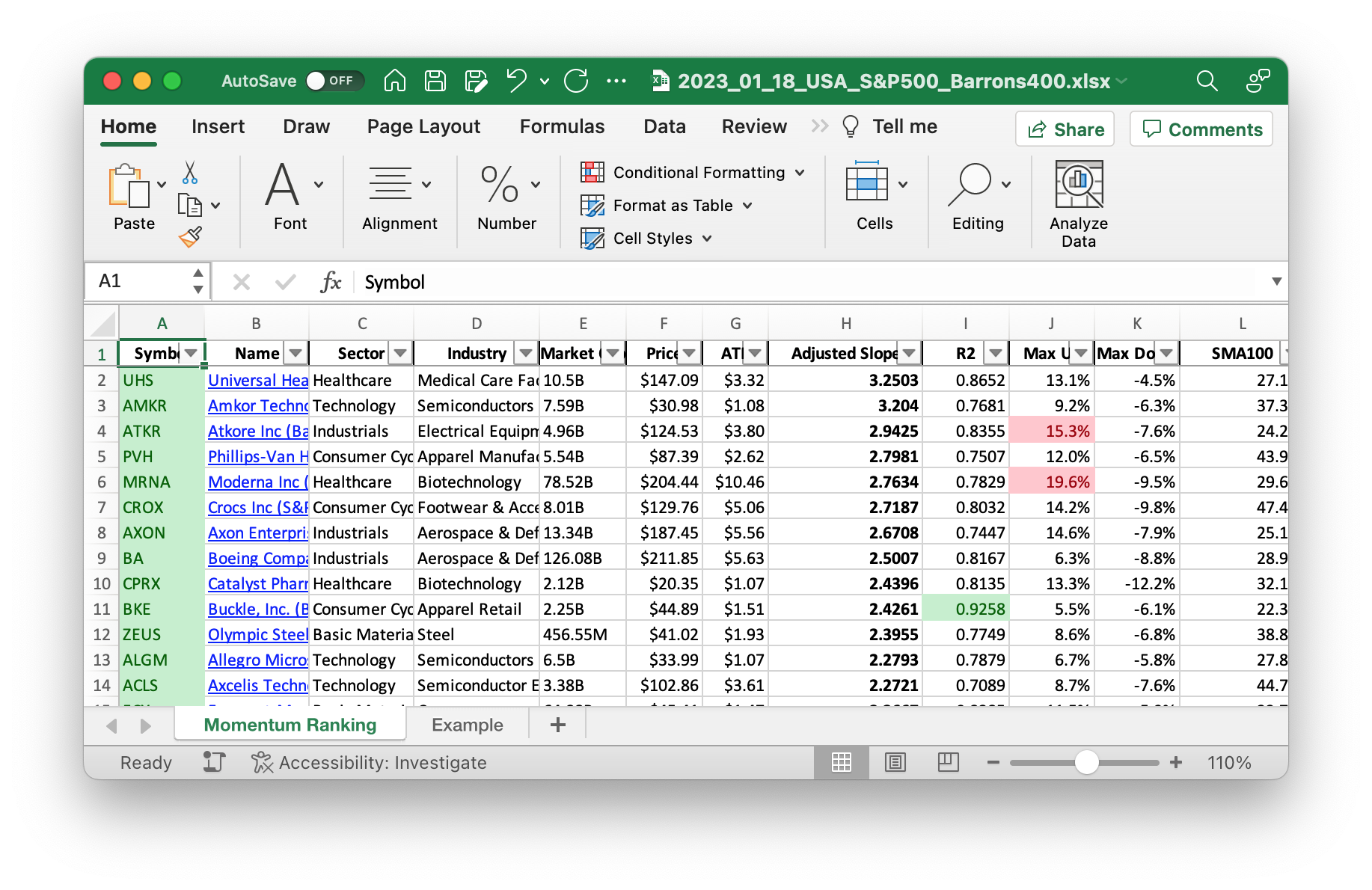
Task: Select the Format Painter brush icon
Action: [190, 237]
